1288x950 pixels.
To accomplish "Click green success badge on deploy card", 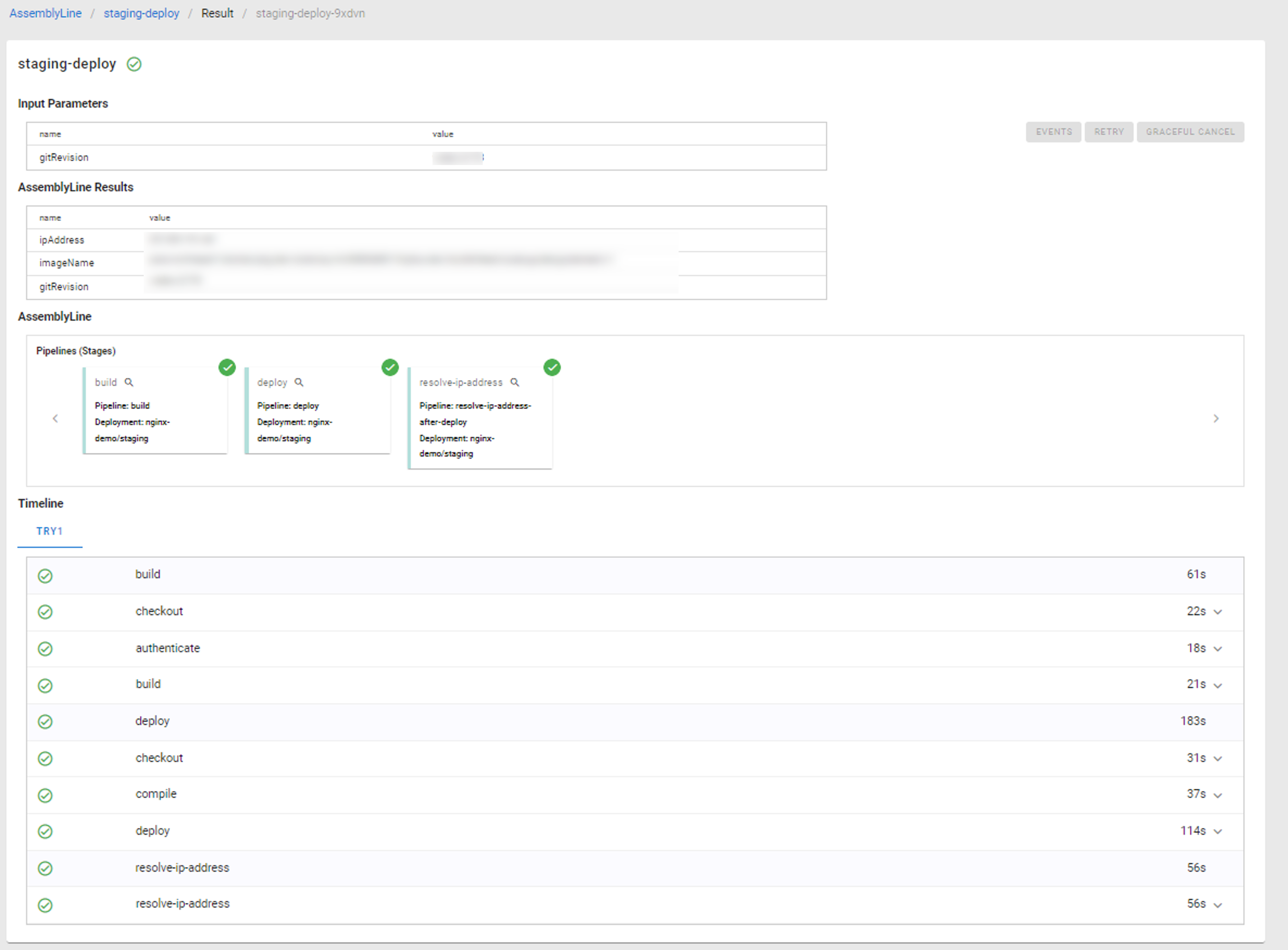I will click(390, 368).
